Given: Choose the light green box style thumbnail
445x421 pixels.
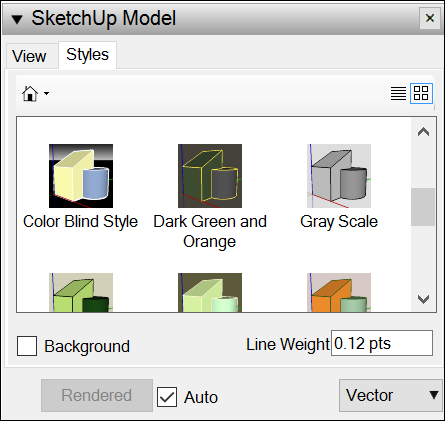Looking at the screenshot, I should point(81,292).
